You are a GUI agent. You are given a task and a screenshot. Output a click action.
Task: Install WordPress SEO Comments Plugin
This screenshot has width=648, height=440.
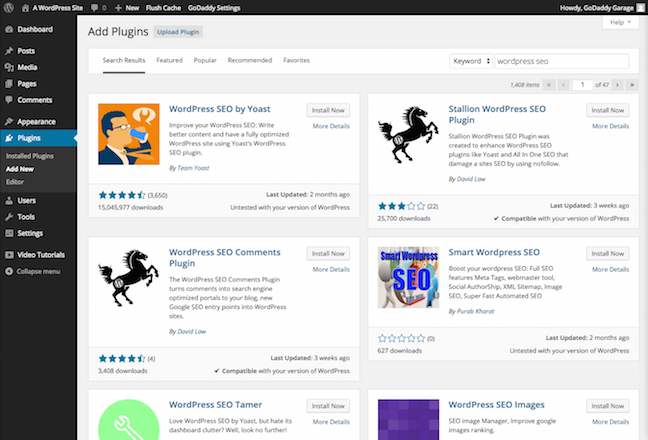click(x=328, y=254)
